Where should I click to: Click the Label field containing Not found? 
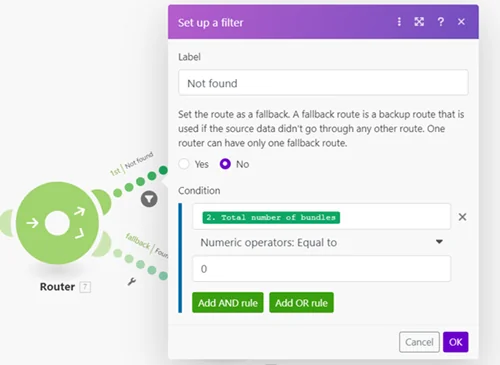coord(323,83)
